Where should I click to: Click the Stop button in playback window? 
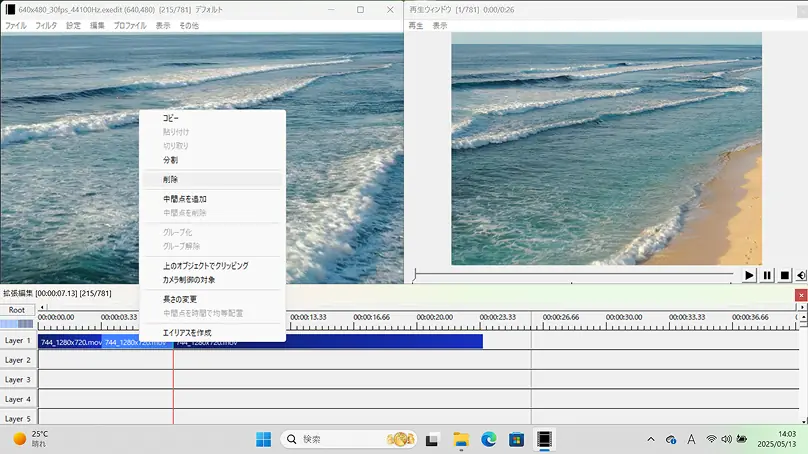(x=784, y=276)
